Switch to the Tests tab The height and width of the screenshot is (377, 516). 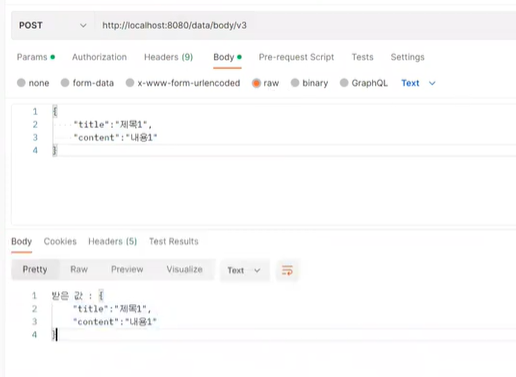[x=362, y=57]
